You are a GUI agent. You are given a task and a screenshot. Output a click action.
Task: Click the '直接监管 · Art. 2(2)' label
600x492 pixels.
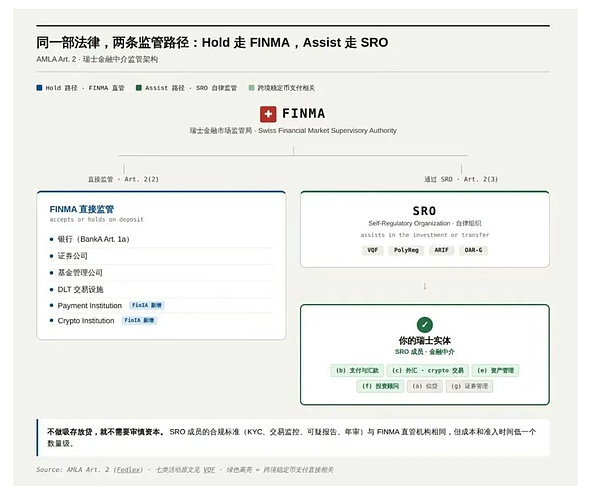(123, 179)
